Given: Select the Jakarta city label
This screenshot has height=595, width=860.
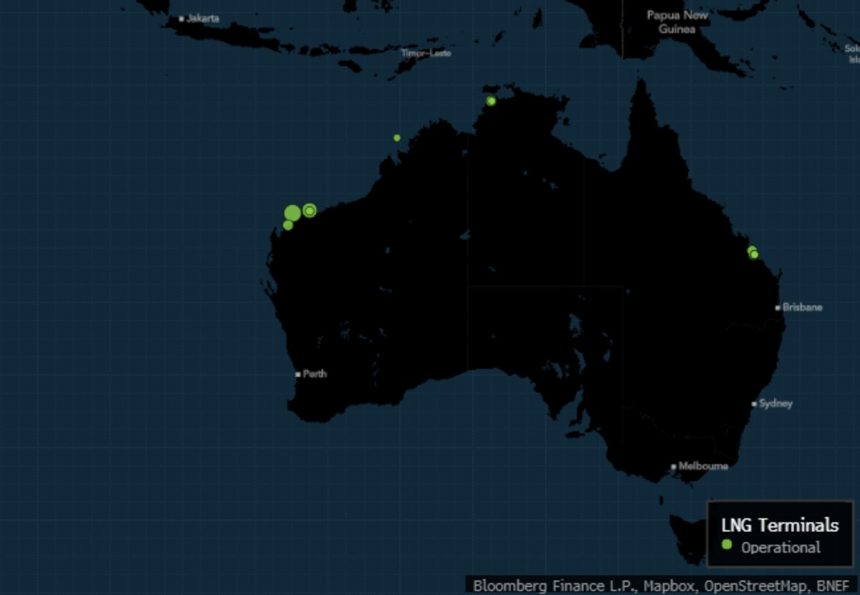Looking at the screenshot, I should click(202, 19).
